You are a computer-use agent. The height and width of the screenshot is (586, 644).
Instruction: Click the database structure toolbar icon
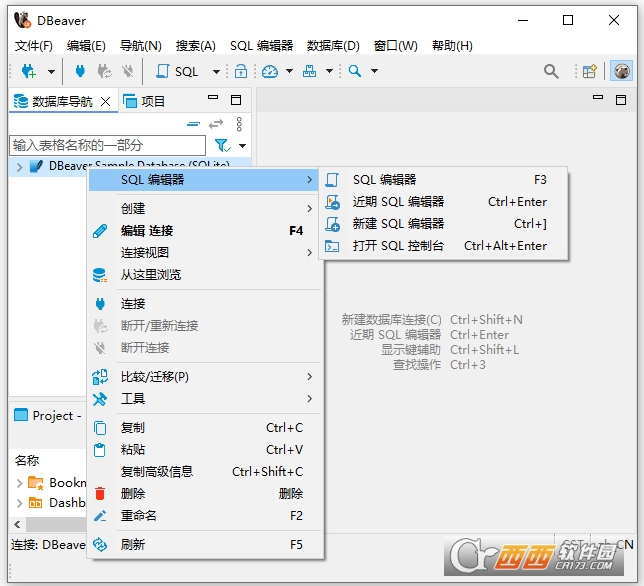pyautogui.click(x=310, y=71)
